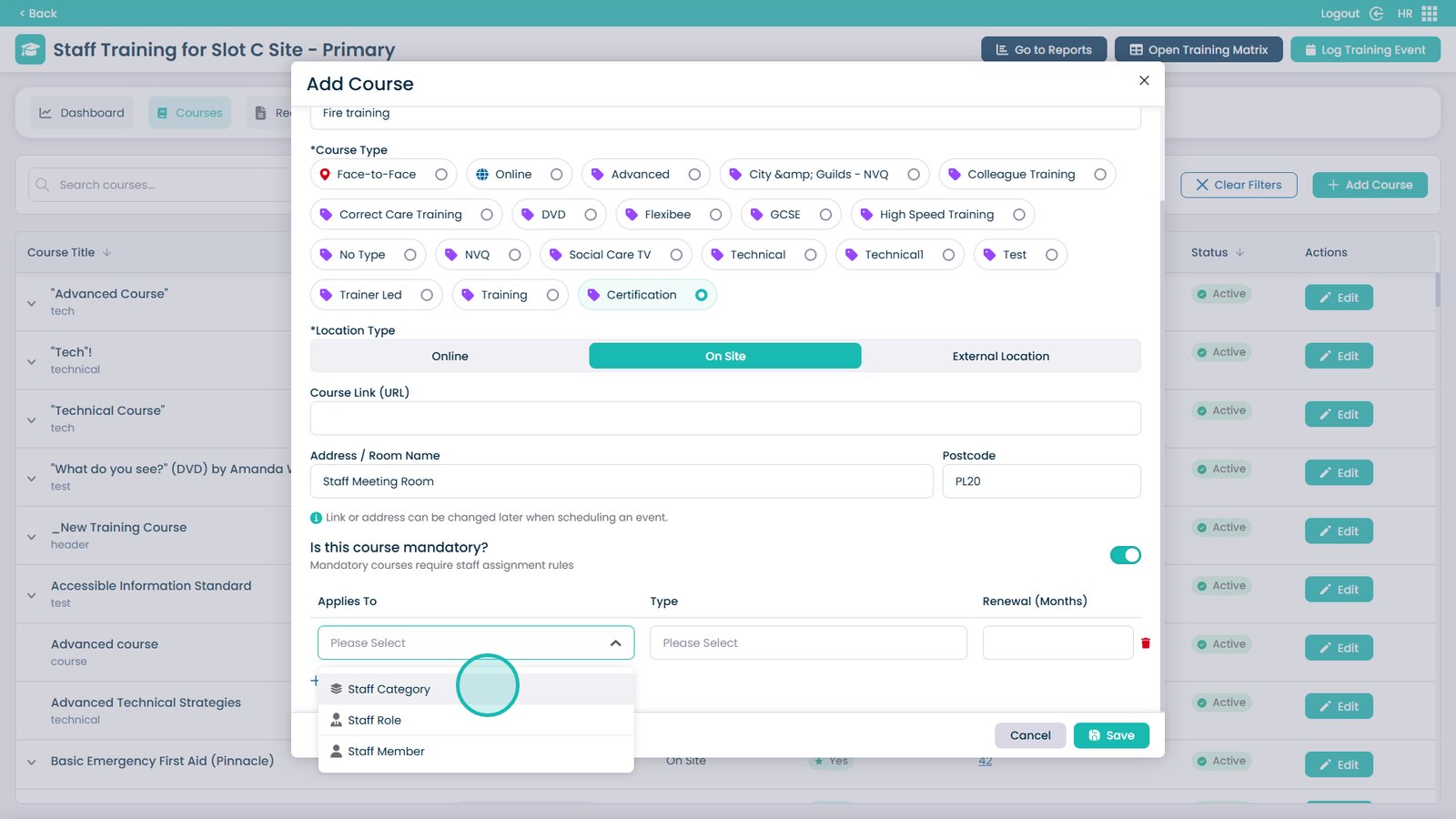The height and width of the screenshot is (819, 1456).
Task: Close the Add Course dialog
Action: pyautogui.click(x=1144, y=80)
